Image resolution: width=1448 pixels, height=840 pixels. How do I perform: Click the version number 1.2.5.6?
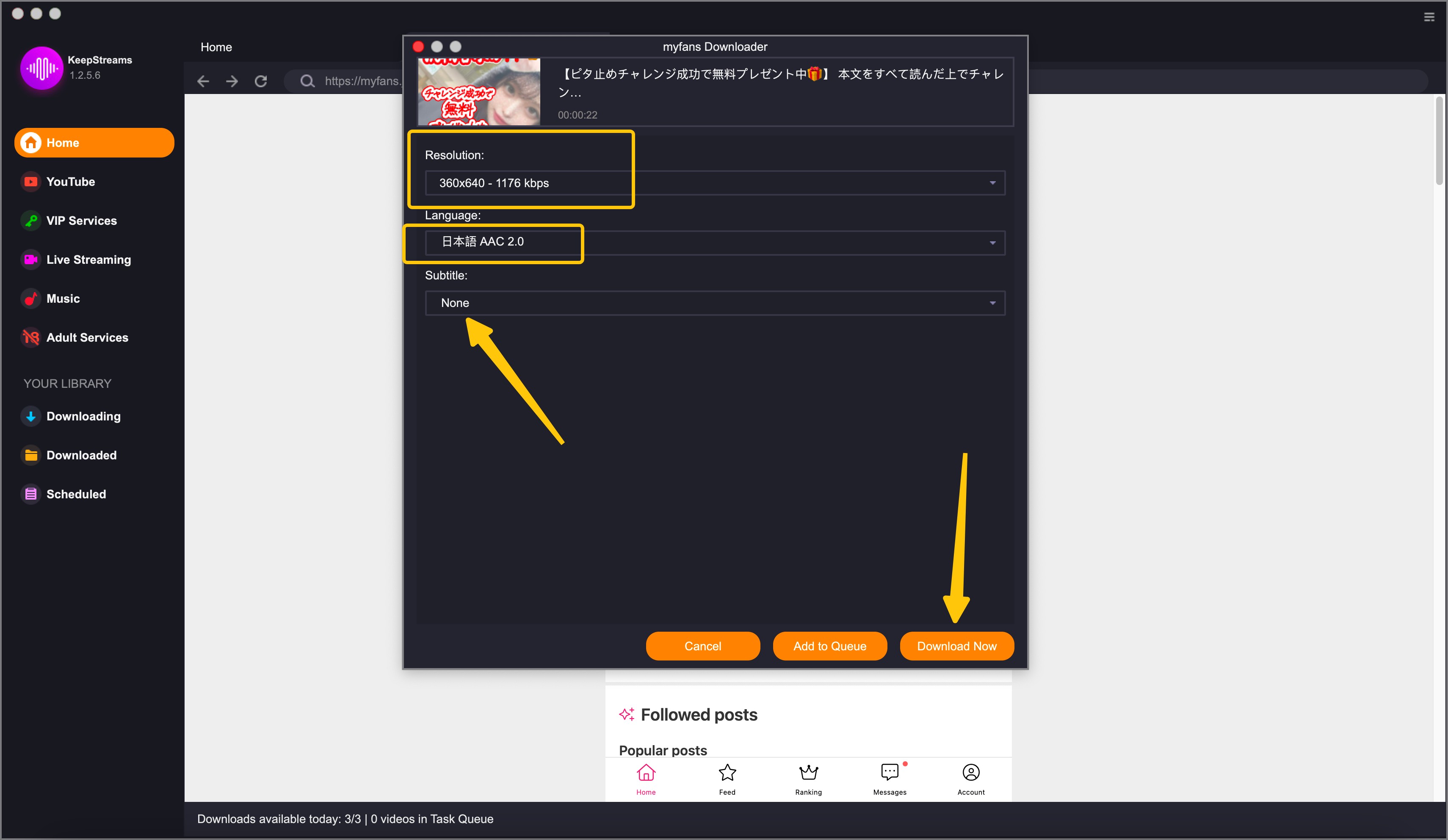[85, 75]
